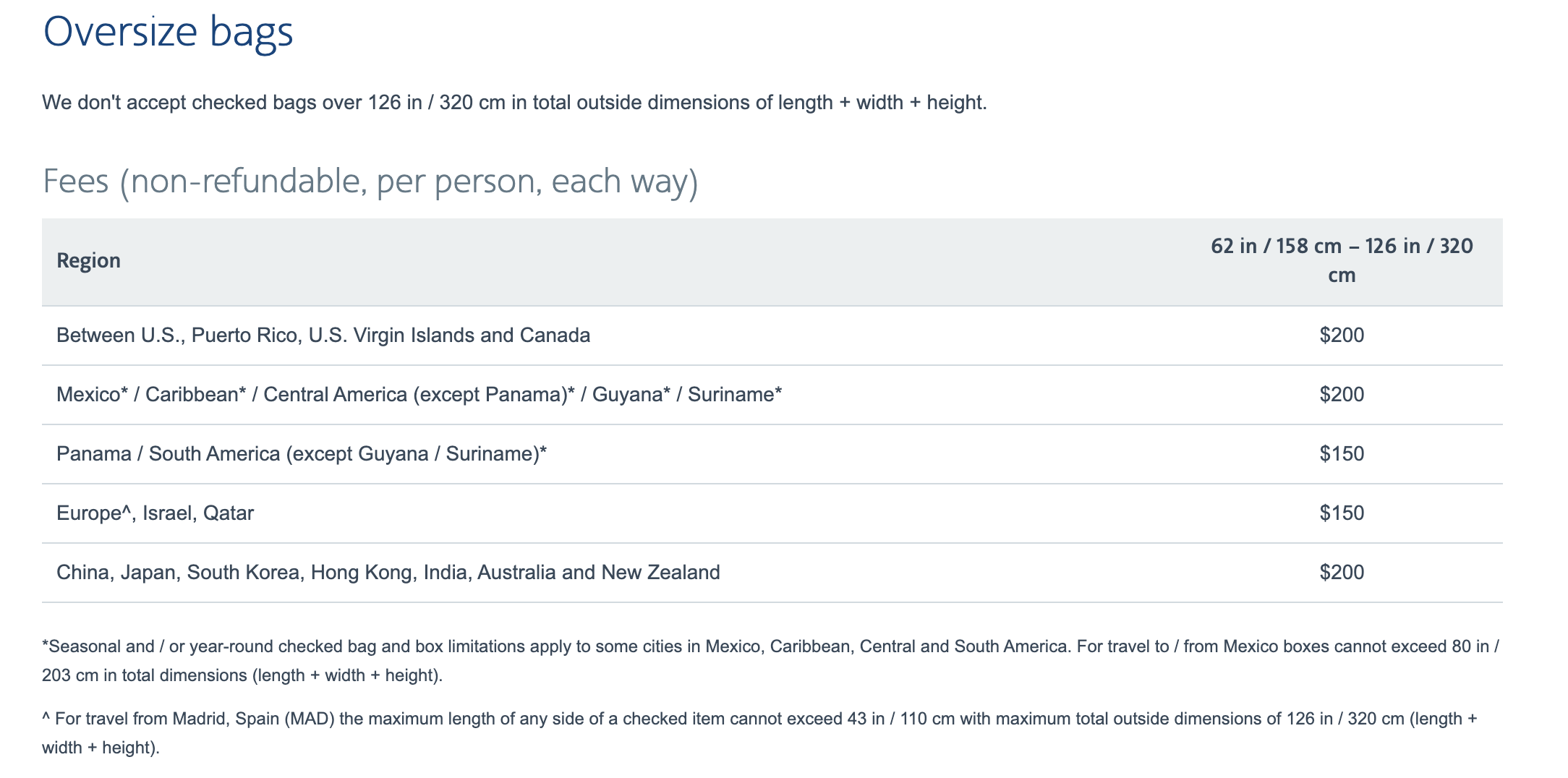Click the $150 fee for Panama row
Image resolution: width=1568 pixels, height=778 pixels.
[x=1342, y=454]
